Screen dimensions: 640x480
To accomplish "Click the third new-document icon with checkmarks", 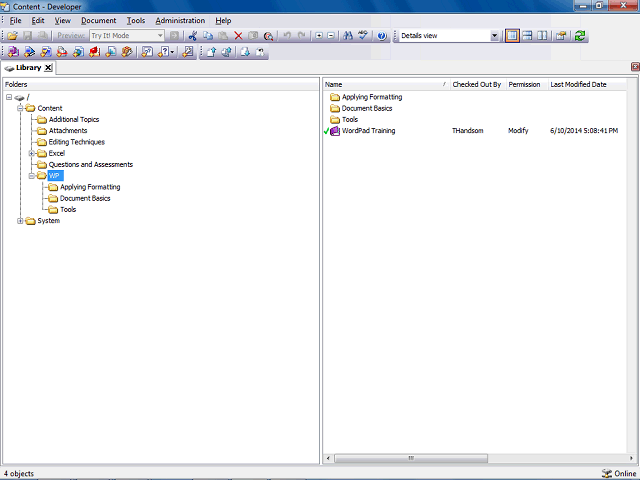I will pyautogui.click(x=46, y=52).
